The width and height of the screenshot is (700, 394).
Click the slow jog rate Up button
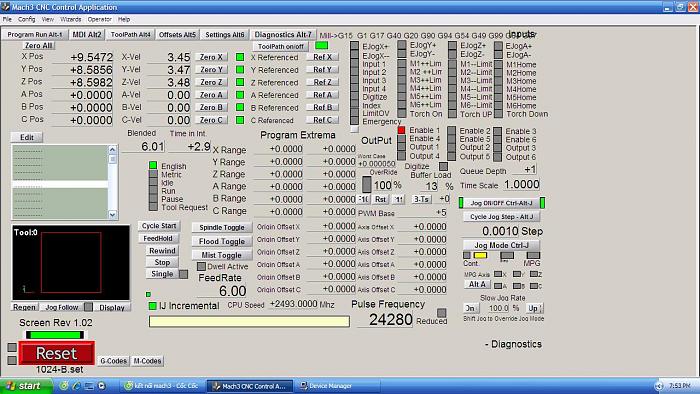click(x=533, y=308)
